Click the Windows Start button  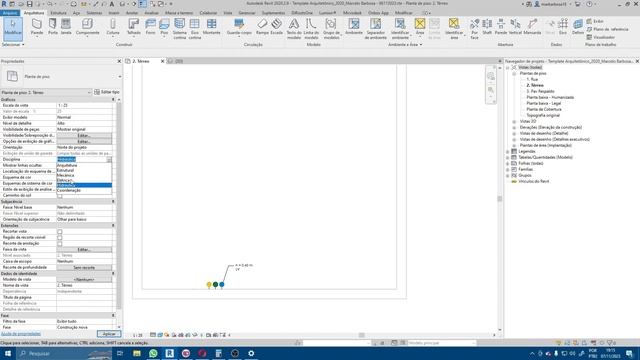pos(8,353)
